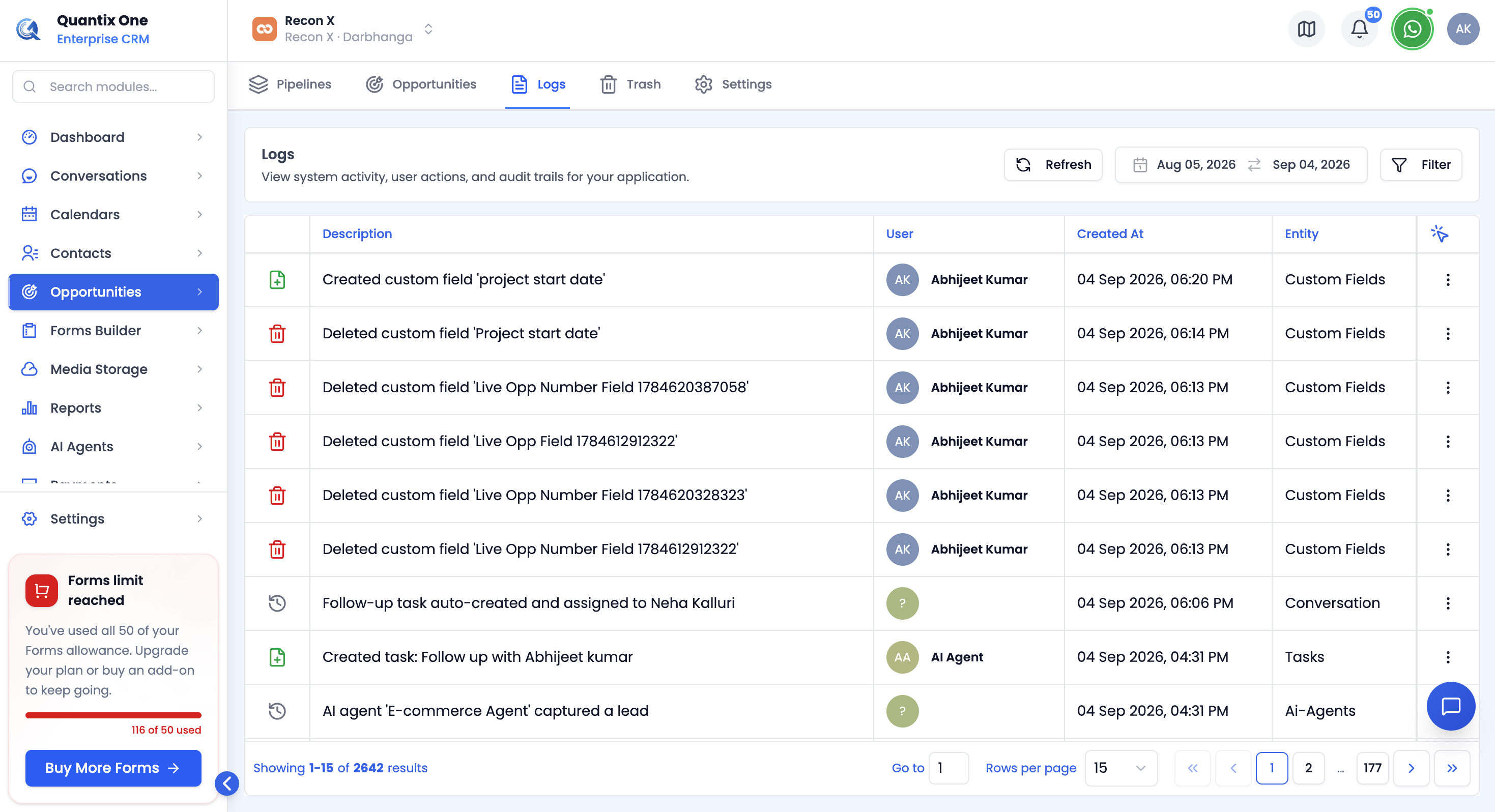Open Rows per page dropdown showing 15

point(1120,768)
